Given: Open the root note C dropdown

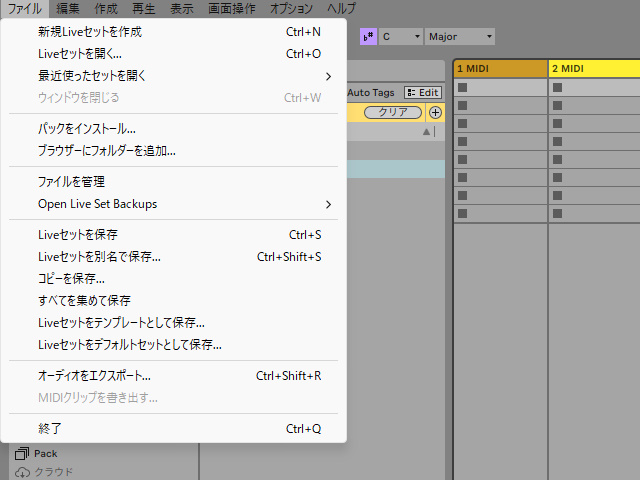Looking at the screenshot, I should tap(400, 36).
